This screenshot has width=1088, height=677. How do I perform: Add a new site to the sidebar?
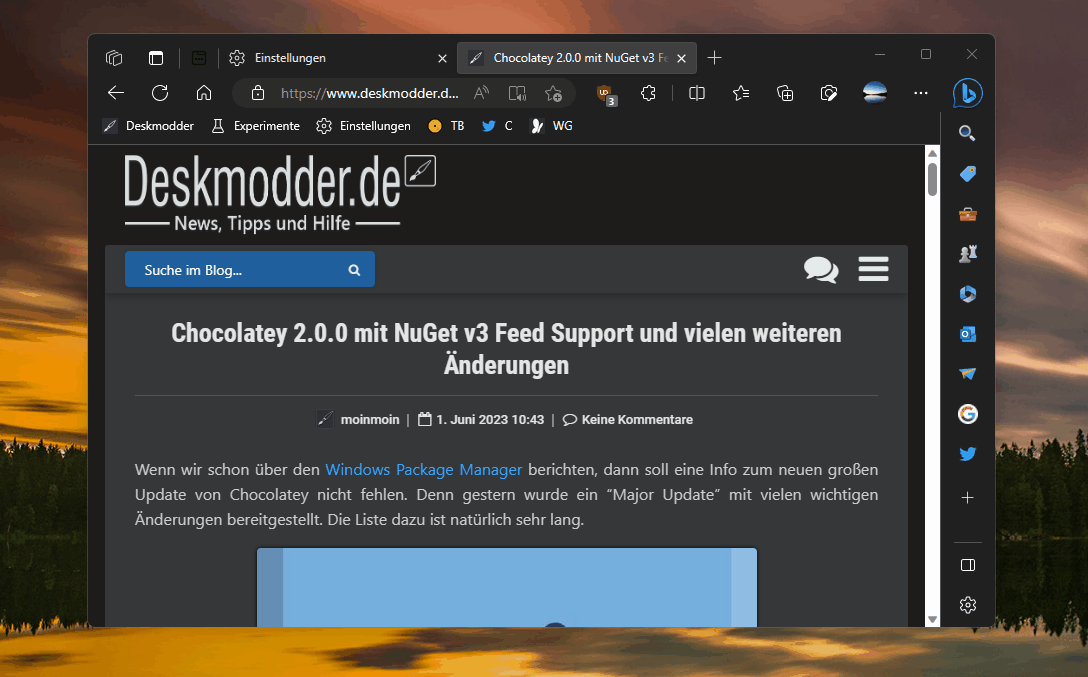(x=967, y=497)
